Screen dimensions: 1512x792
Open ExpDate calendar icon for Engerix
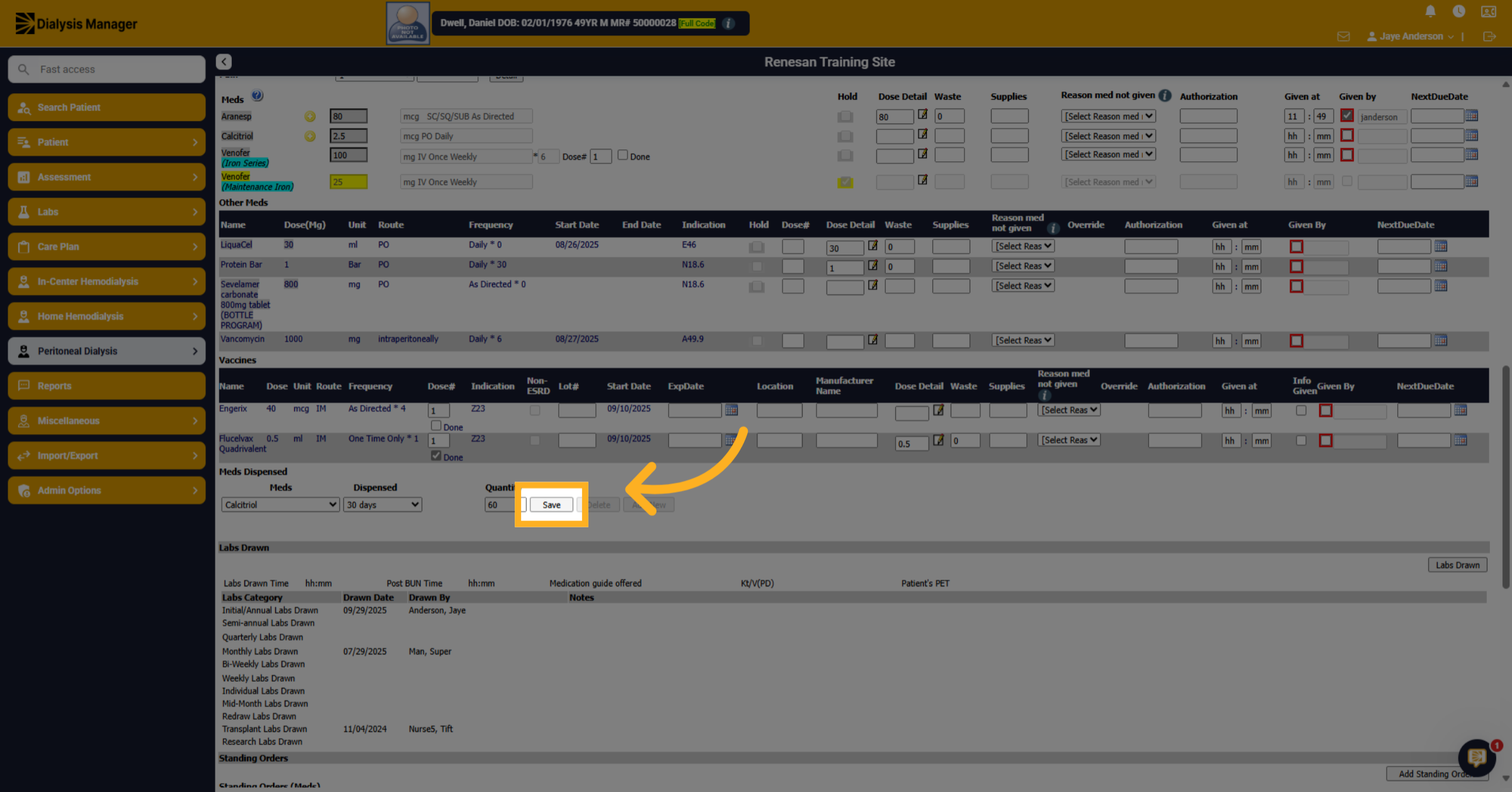click(731, 410)
